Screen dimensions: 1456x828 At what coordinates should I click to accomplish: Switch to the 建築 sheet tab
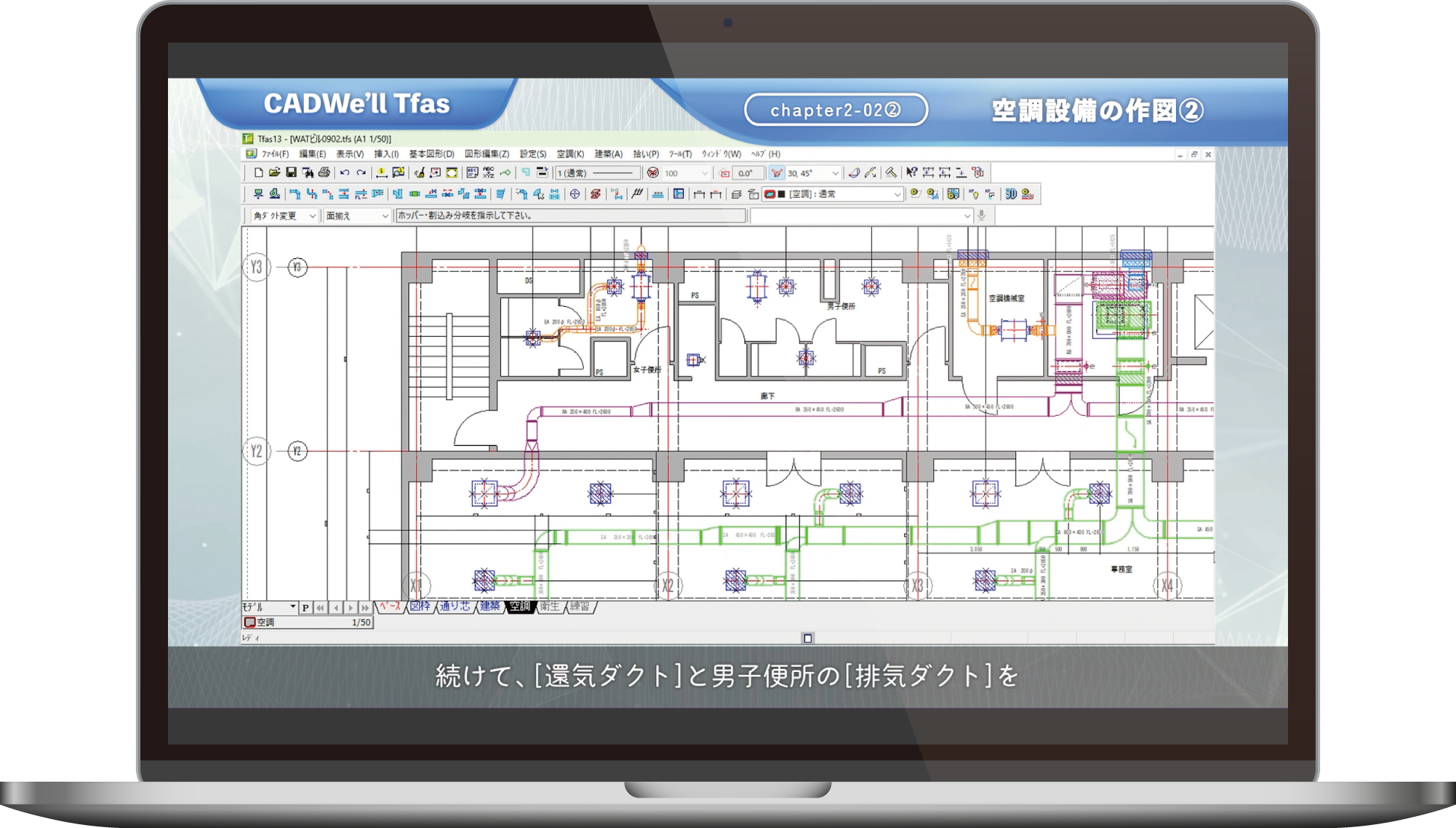(490, 606)
